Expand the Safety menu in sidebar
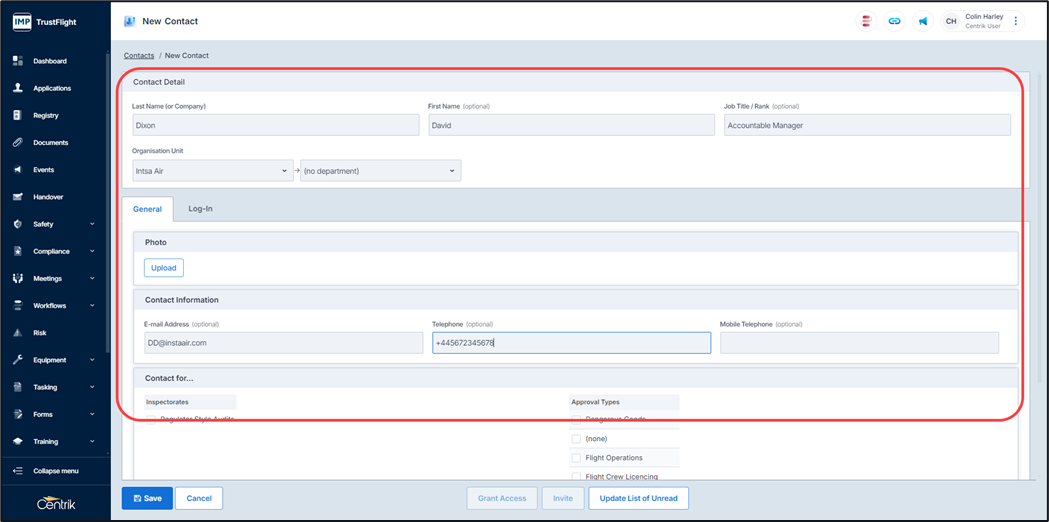 click(x=55, y=224)
